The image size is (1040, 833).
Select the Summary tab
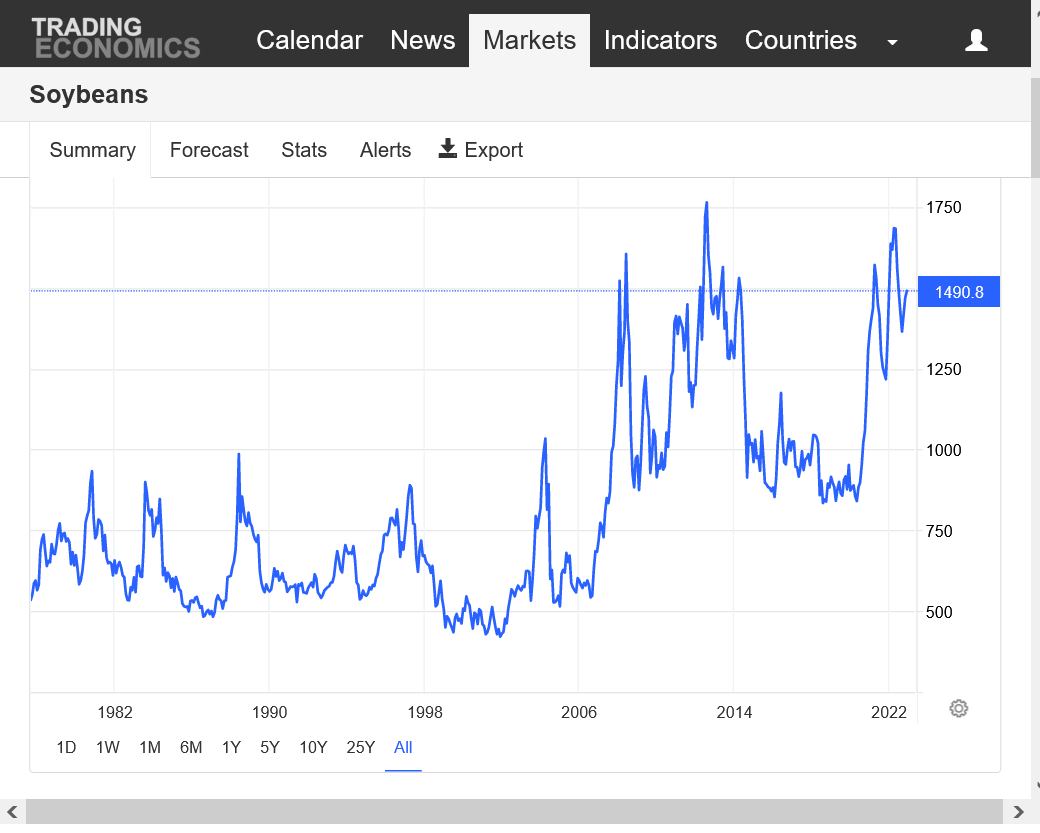coord(92,150)
